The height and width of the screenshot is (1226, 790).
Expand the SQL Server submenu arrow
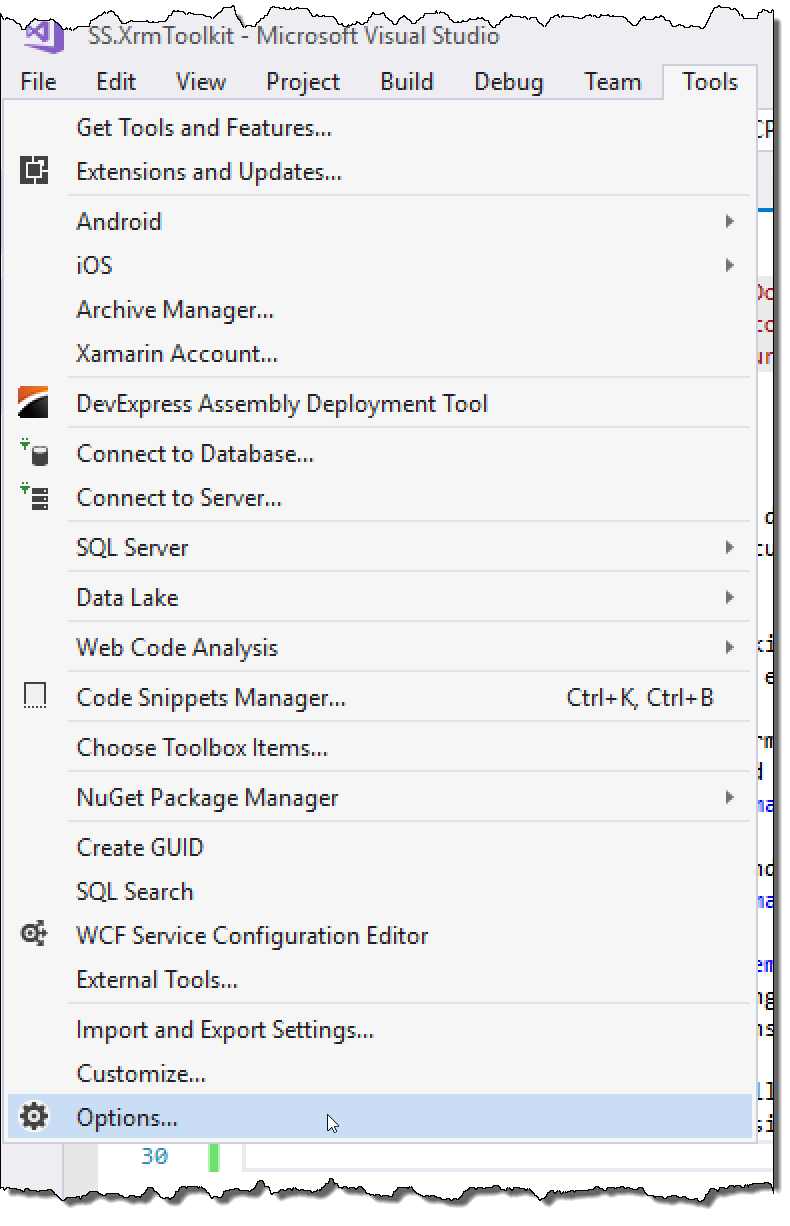[x=730, y=547]
